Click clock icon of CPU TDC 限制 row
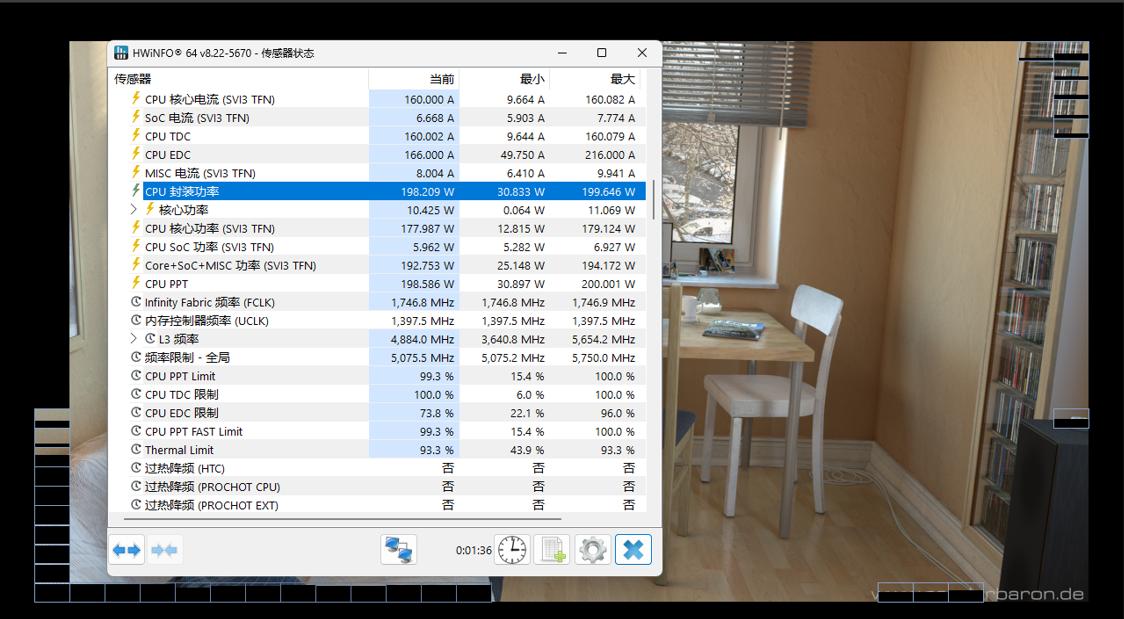 (136, 394)
